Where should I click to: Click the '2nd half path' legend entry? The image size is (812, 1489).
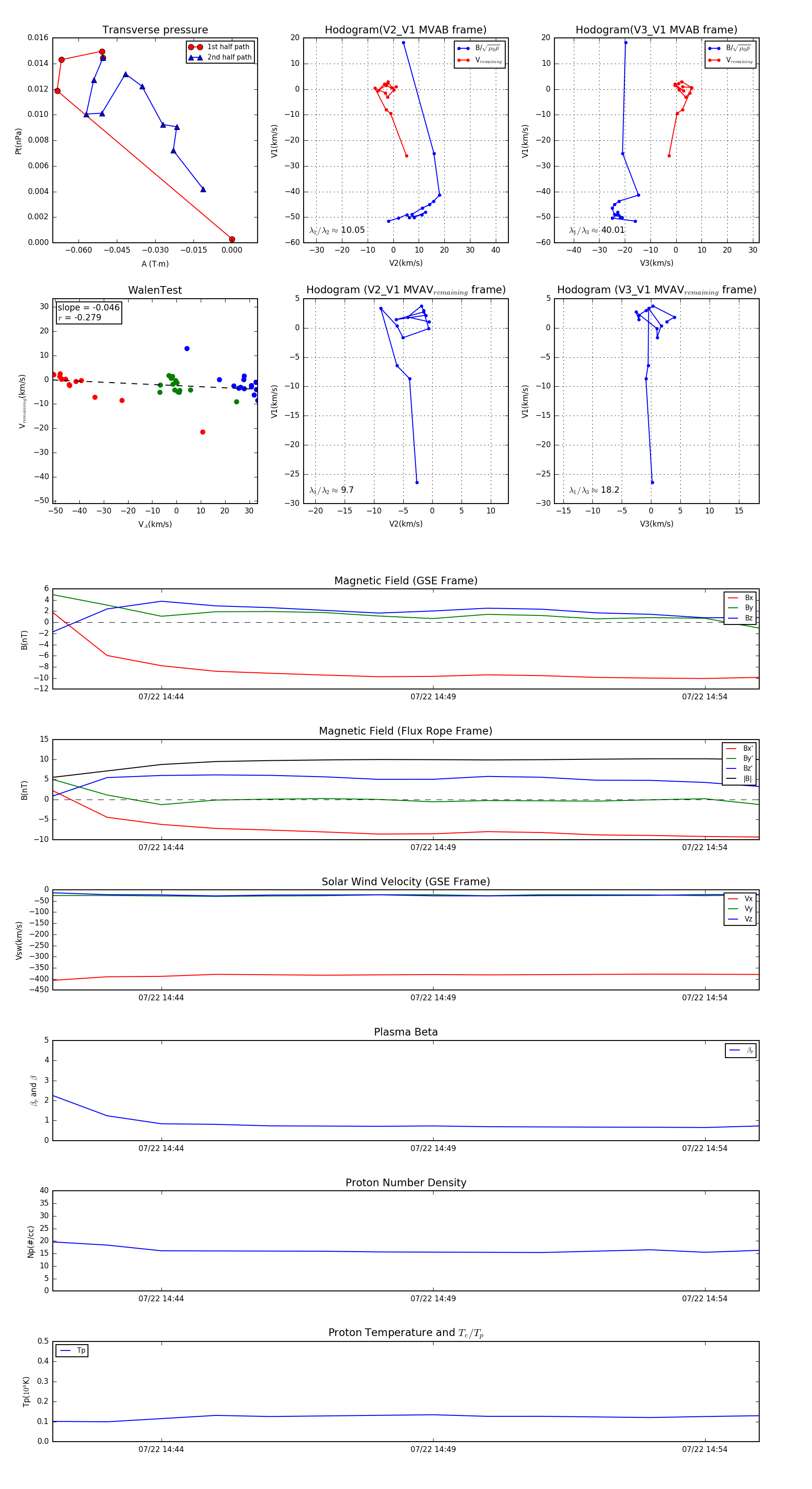tap(220, 57)
